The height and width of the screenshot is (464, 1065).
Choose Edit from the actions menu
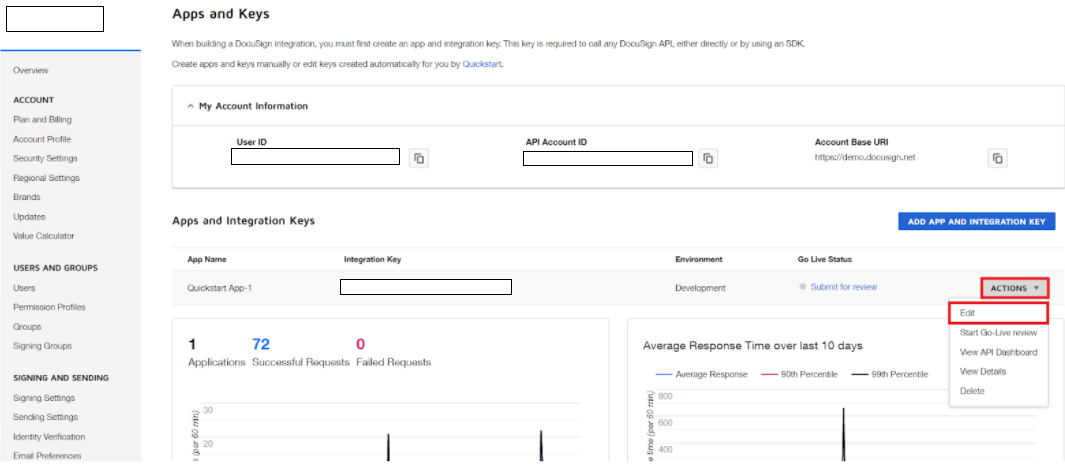tap(998, 313)
